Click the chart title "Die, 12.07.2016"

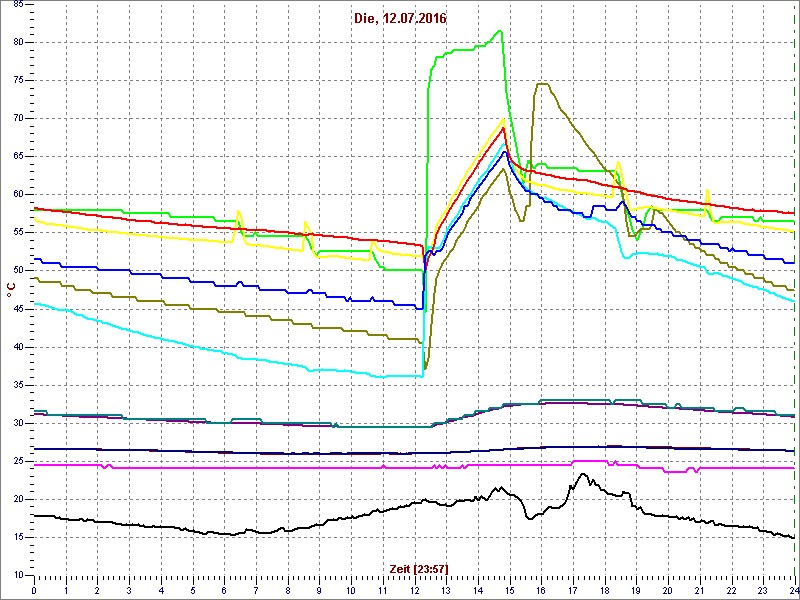(x=399, y=19)
